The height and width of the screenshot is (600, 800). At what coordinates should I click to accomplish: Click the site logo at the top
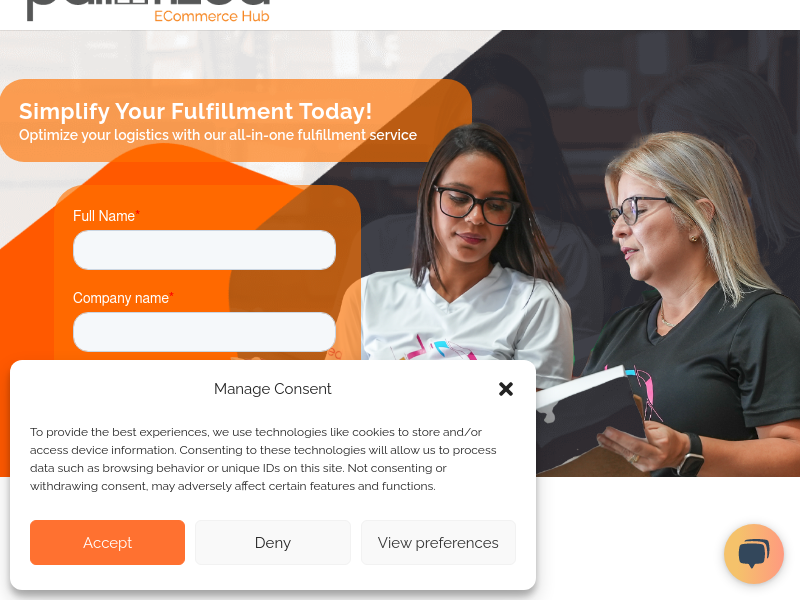click(x=148, y=11)
